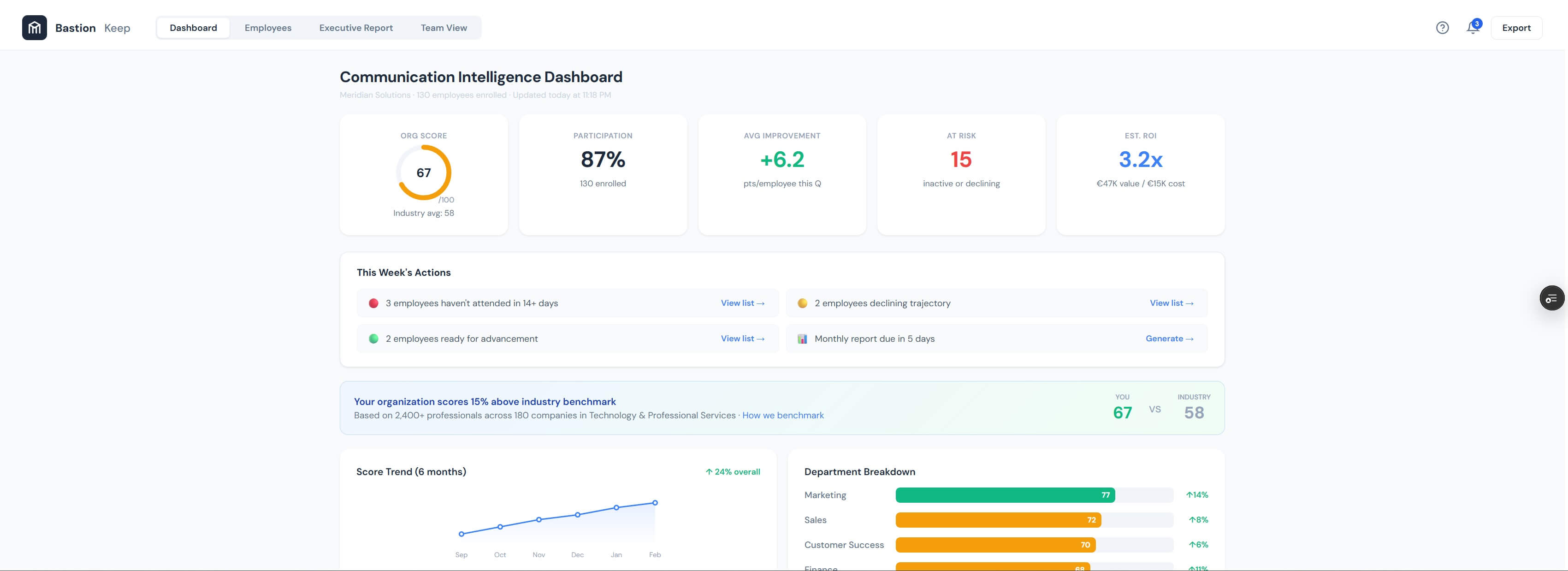Open the floating accessibility widget on the right
The height and width of the screenshot is (571, 1568).
(x=1551, y=297)
